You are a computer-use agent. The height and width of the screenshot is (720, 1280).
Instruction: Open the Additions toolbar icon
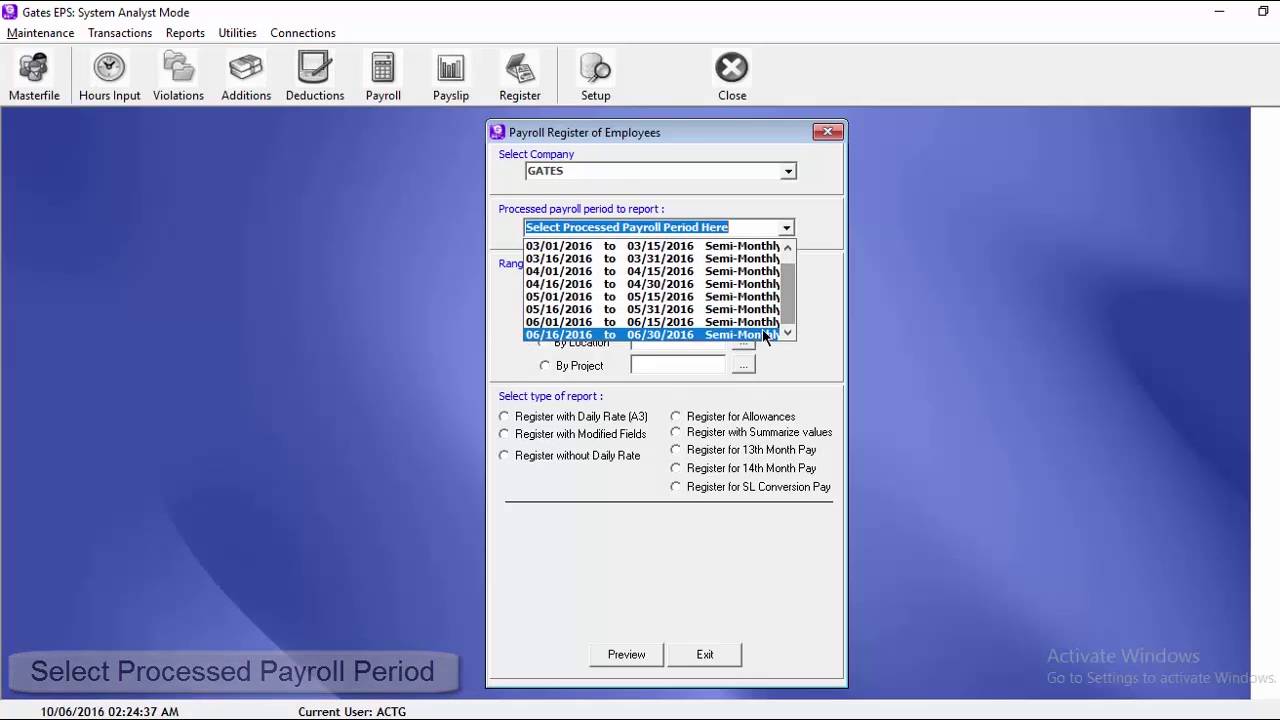click(x=246, y=77)
